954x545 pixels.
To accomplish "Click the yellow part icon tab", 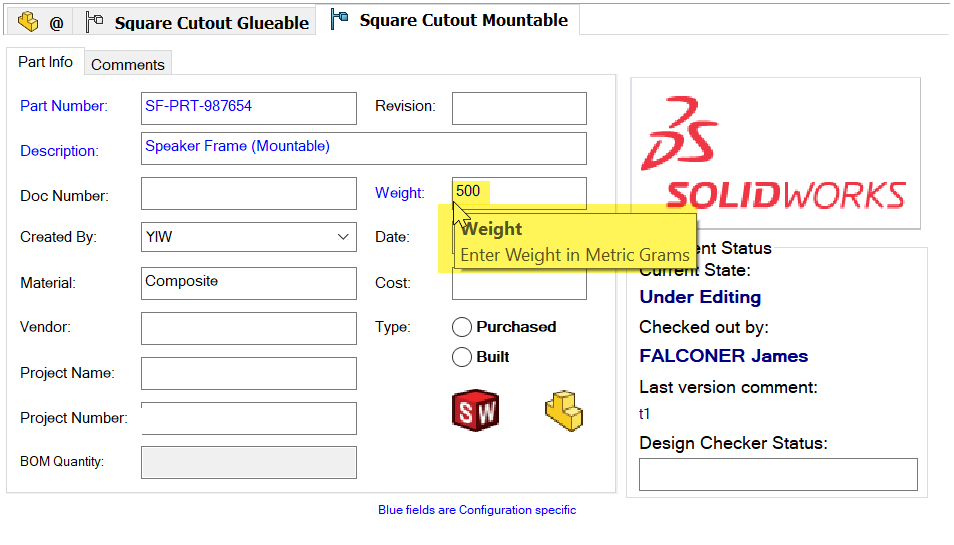I will (x=27, y=23).
